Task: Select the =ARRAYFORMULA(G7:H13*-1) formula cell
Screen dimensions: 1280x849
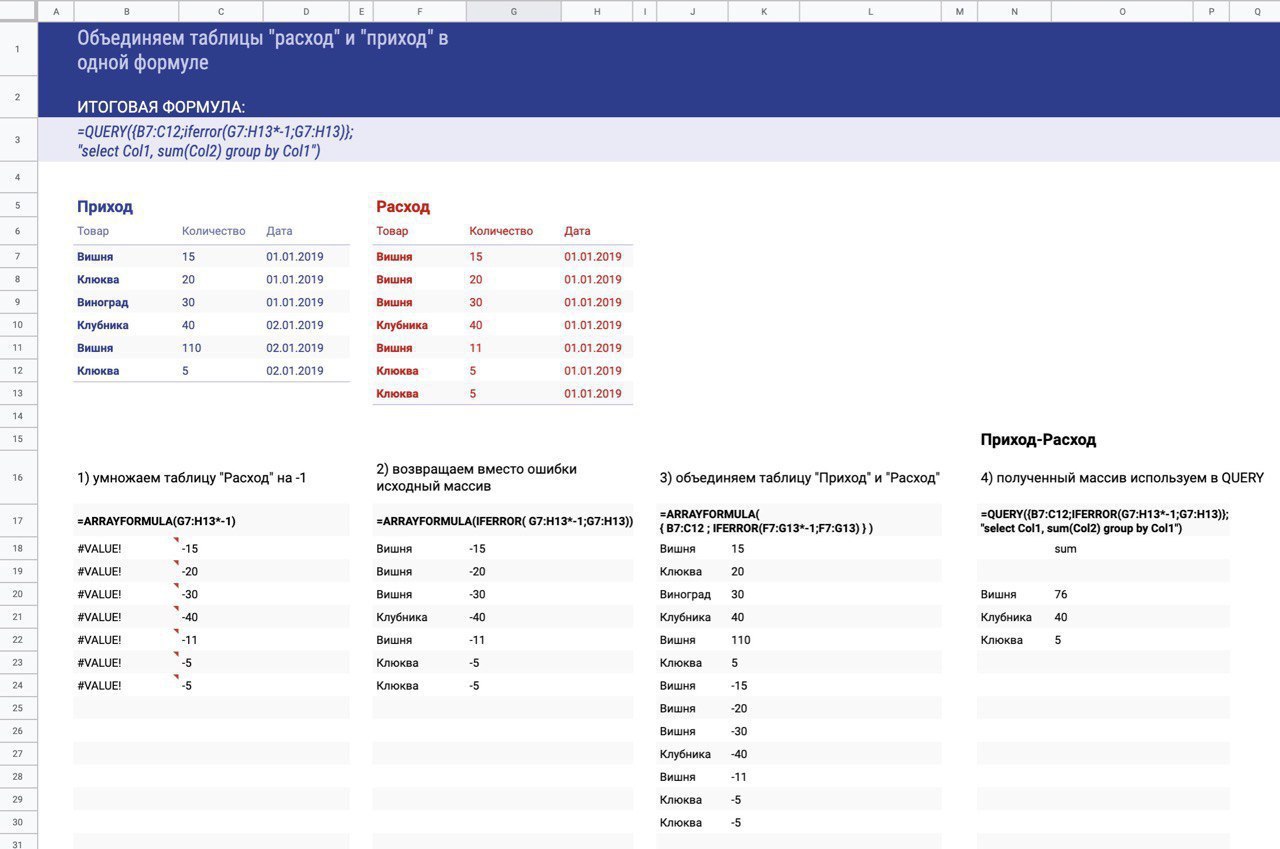Action: 156,521
